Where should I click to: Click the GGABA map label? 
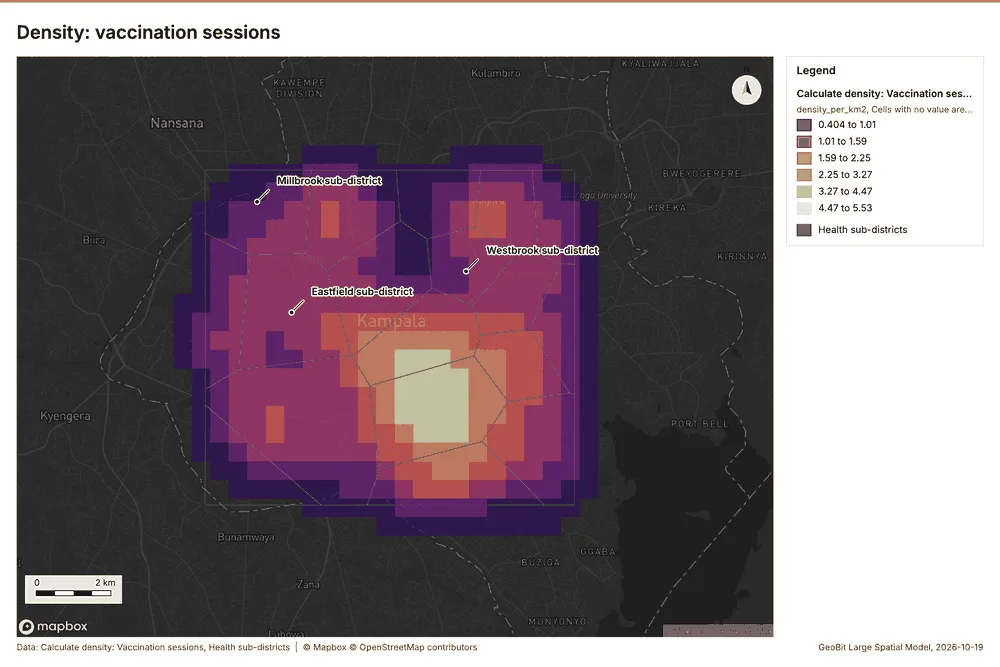598,552
